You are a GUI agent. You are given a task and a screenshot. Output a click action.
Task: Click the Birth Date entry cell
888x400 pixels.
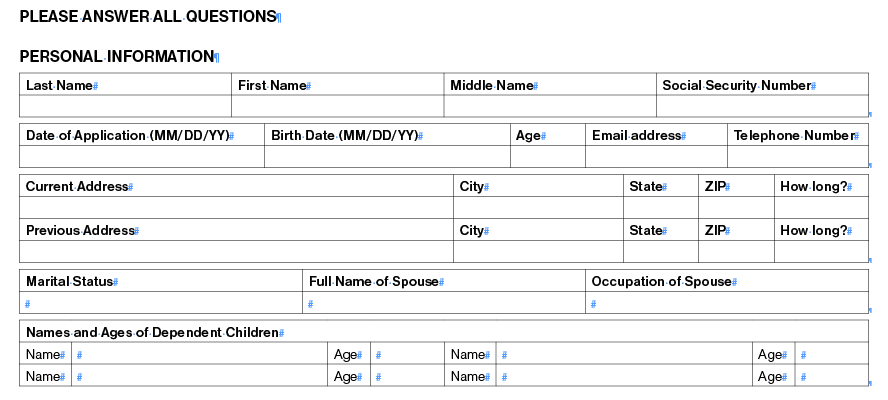coord(387,156)
